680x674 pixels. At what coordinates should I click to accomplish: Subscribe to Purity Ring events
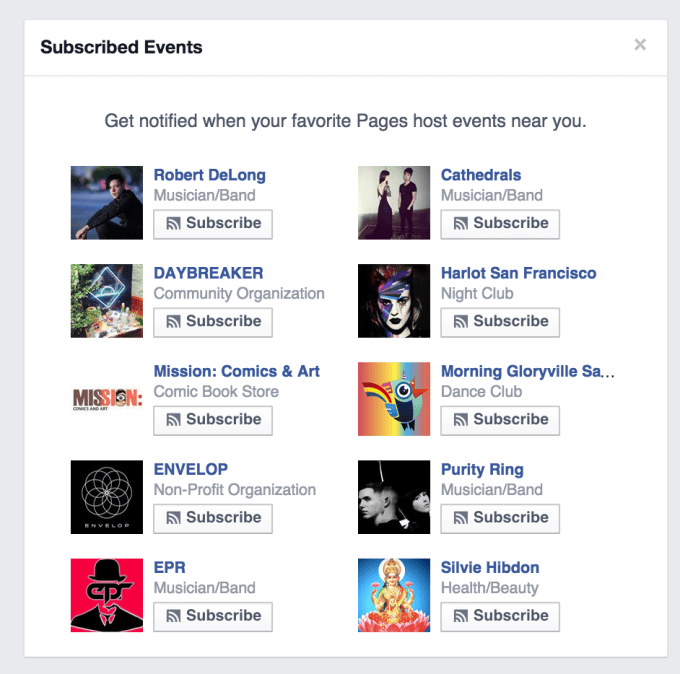(500, 518)
